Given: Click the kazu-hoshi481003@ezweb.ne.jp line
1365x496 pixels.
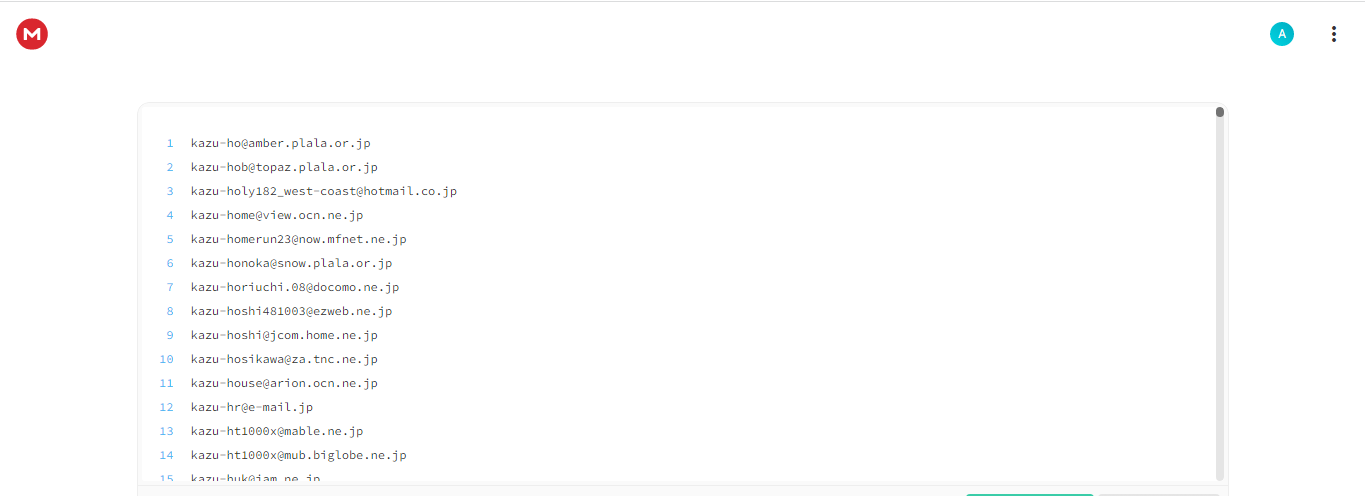Looking at the screenshot, I should coord(292,311).
